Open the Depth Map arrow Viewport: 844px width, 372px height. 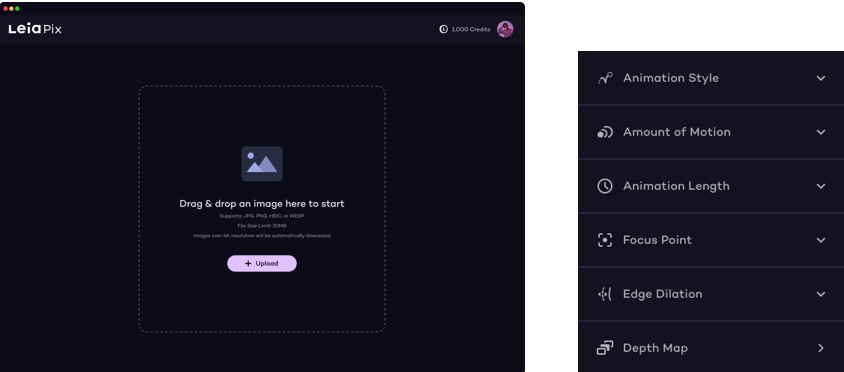(821, 348)
